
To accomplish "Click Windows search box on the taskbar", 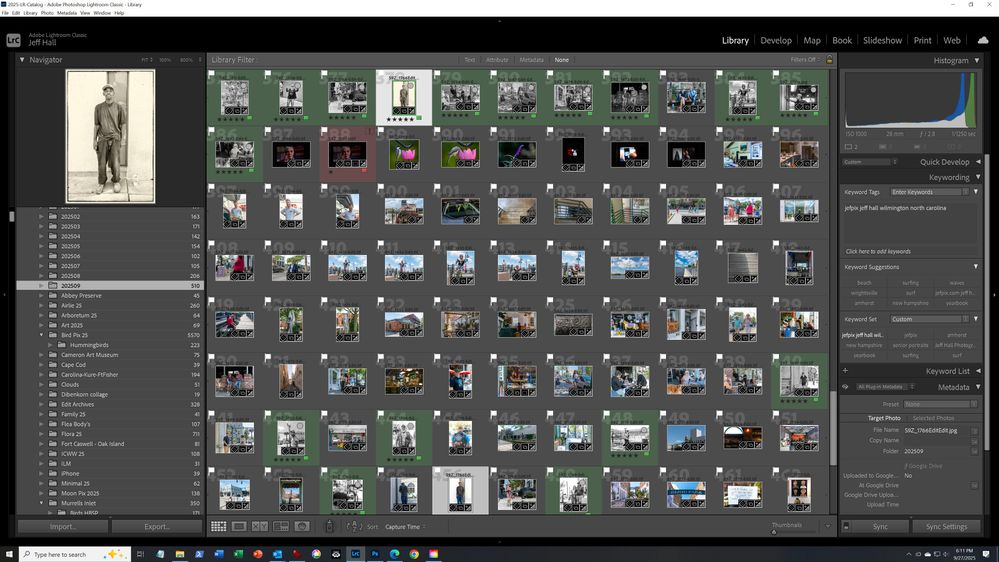I will click(75, 554).
